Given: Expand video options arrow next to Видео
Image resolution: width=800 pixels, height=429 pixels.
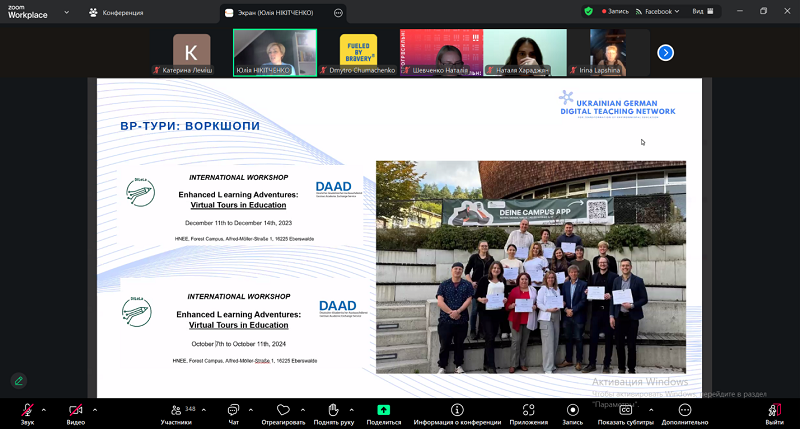Looking at the screenshot, I should click(95, 410).
